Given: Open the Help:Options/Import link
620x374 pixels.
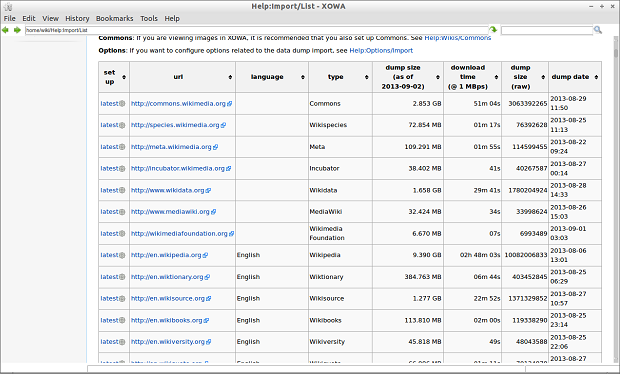Looking at the screenshot, I should (381, 51).
